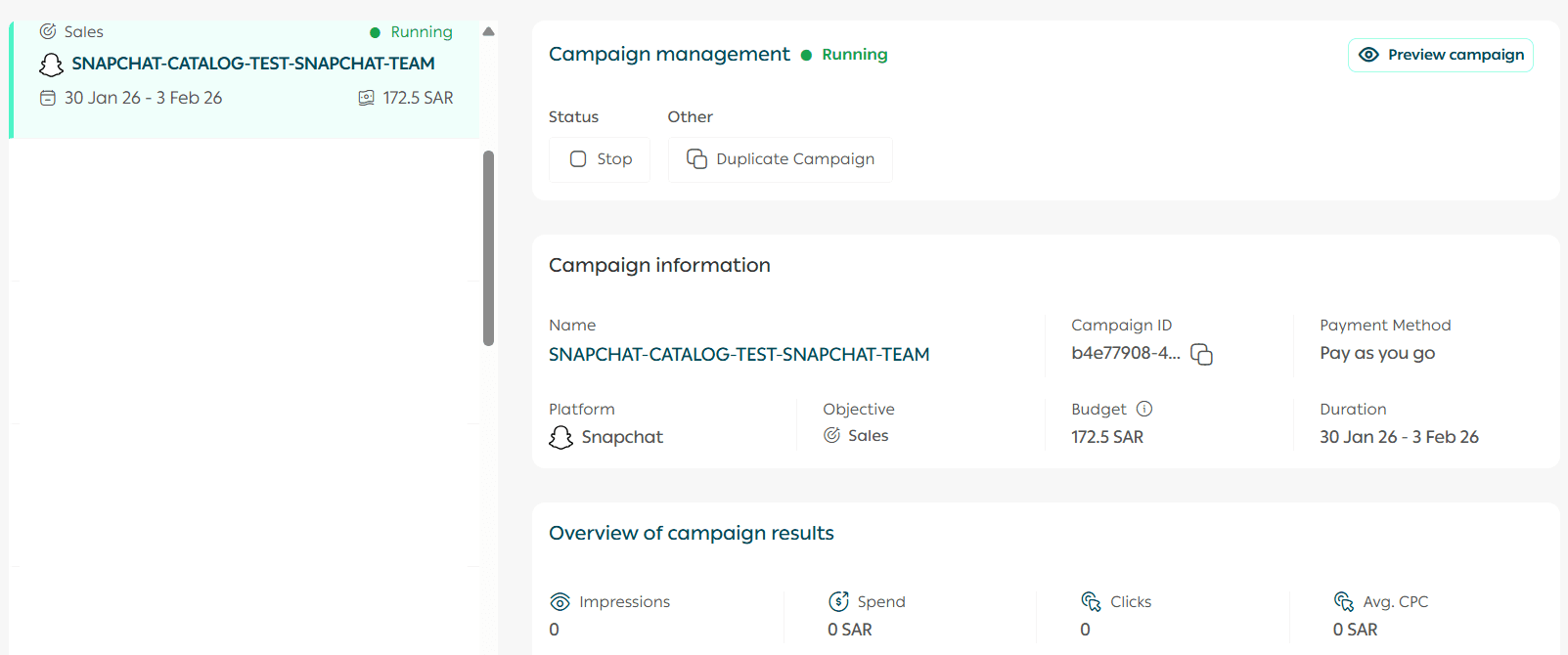1568x655 pixels.
Task: Click the green Running status indicator
Action: [x=844, y=55]
